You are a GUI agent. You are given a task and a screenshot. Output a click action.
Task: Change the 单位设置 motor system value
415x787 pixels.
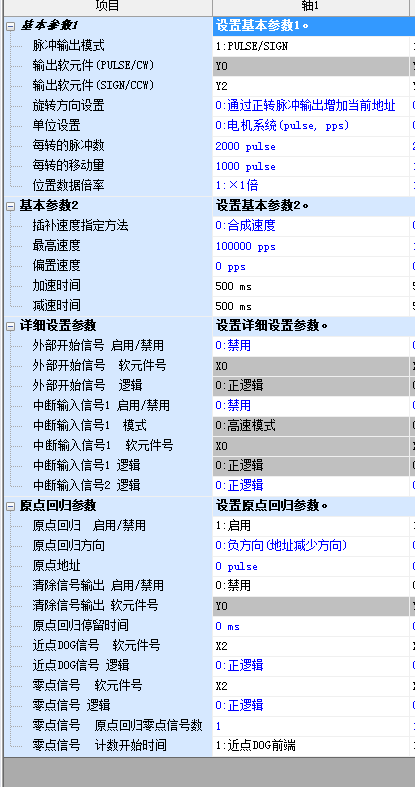[311, 126]
